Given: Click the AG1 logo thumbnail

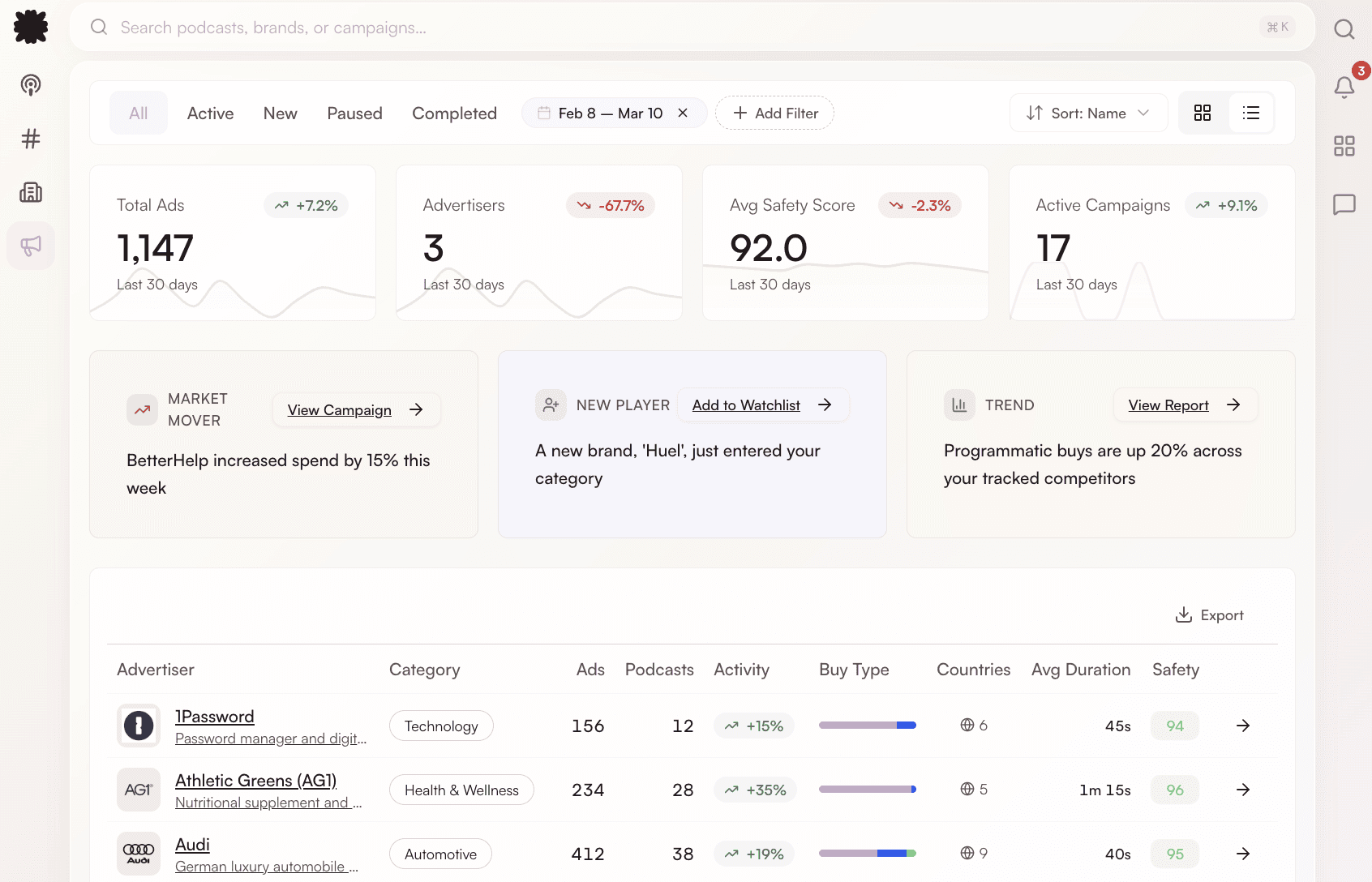Looking at the screenshot, I should tap(139, 790).
